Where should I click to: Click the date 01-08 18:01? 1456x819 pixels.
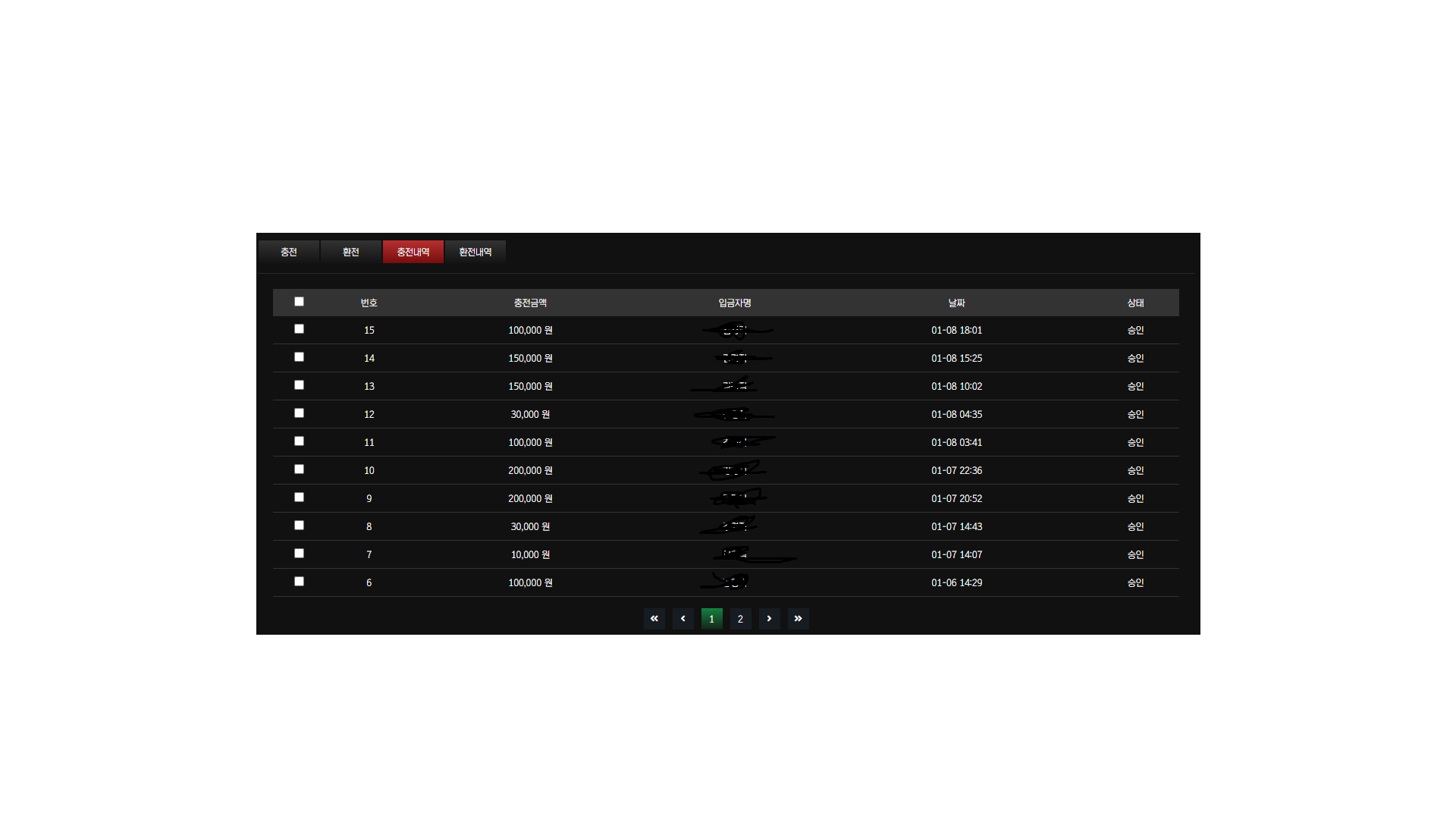point(956,330)
